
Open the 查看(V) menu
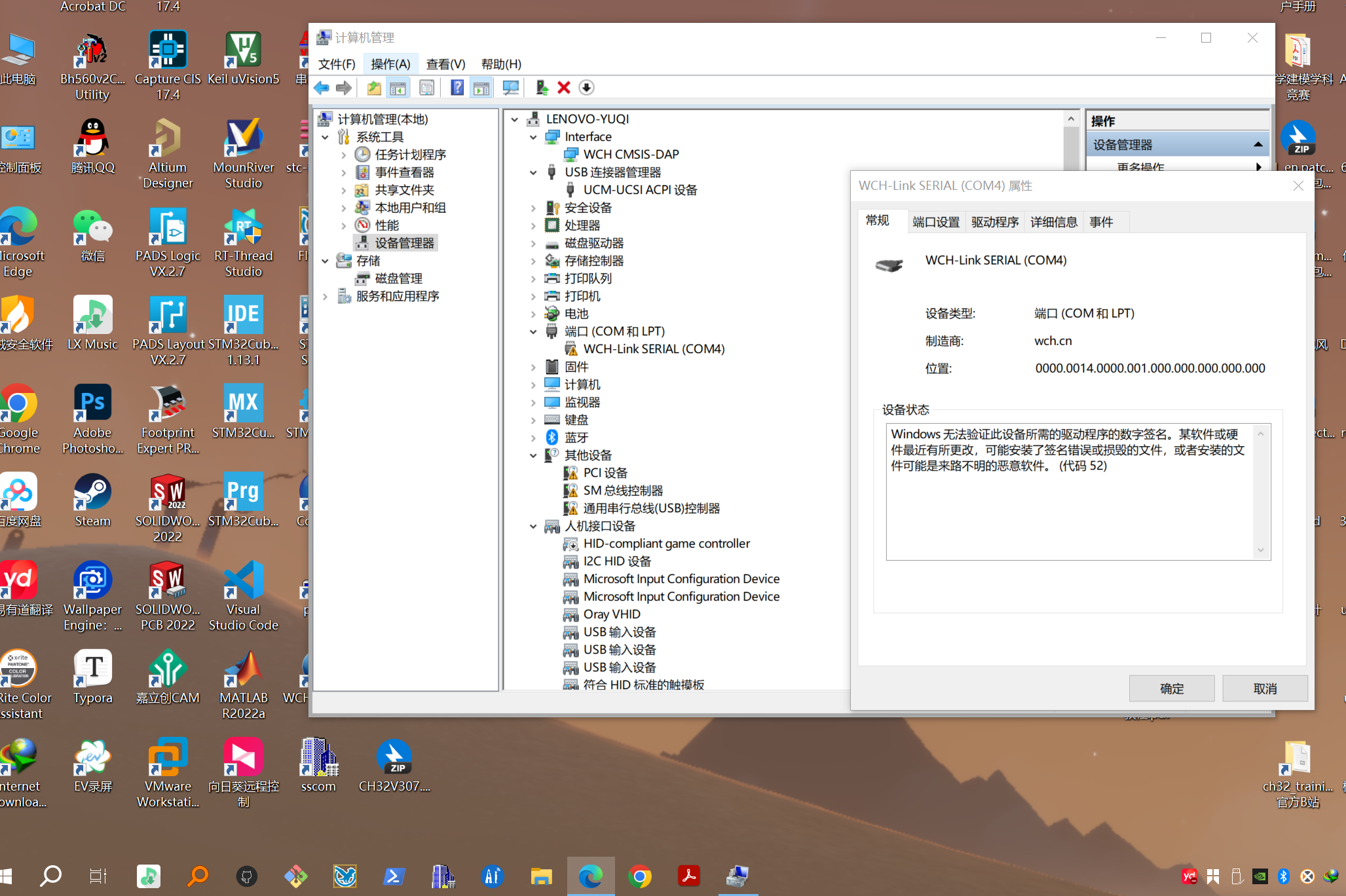pyautogui.click(x=445, y=64)
